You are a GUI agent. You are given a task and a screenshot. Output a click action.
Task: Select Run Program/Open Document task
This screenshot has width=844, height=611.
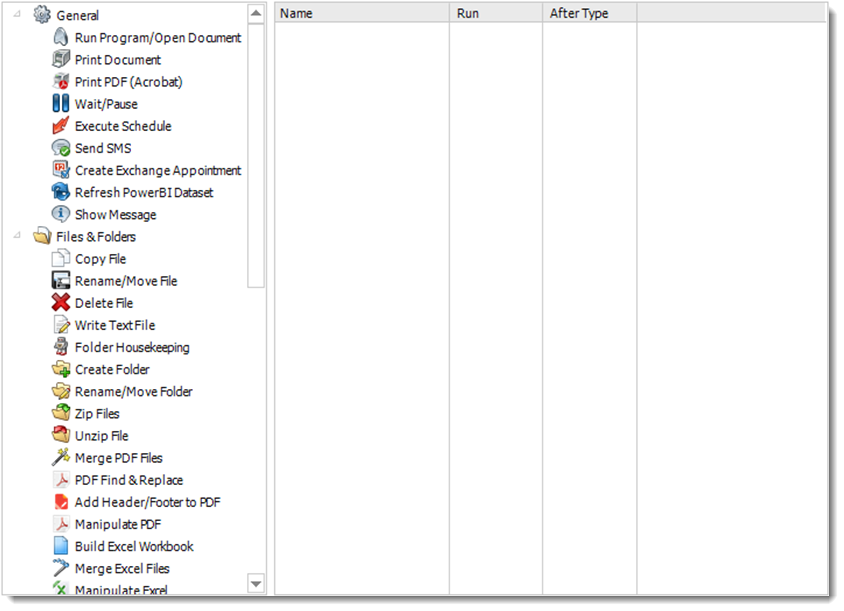pos(157,38)
